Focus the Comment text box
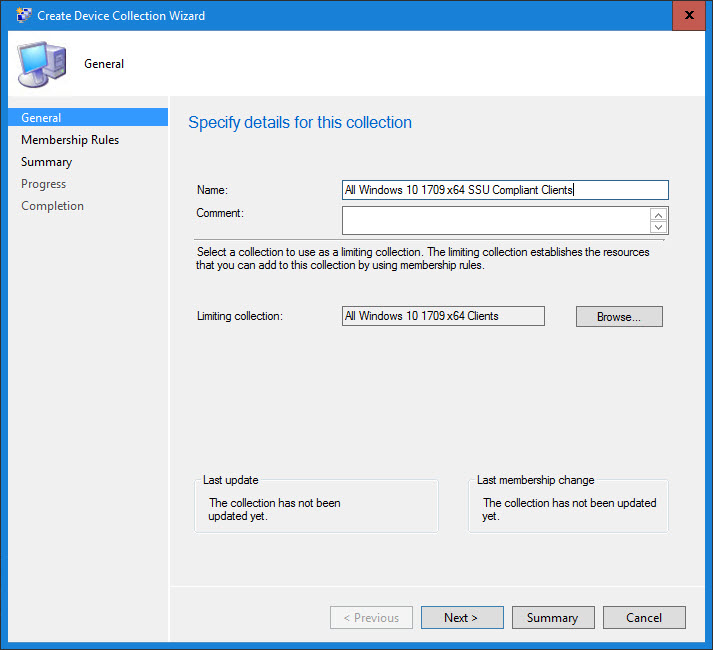This screenshot has height=650, width=713. 495,220
